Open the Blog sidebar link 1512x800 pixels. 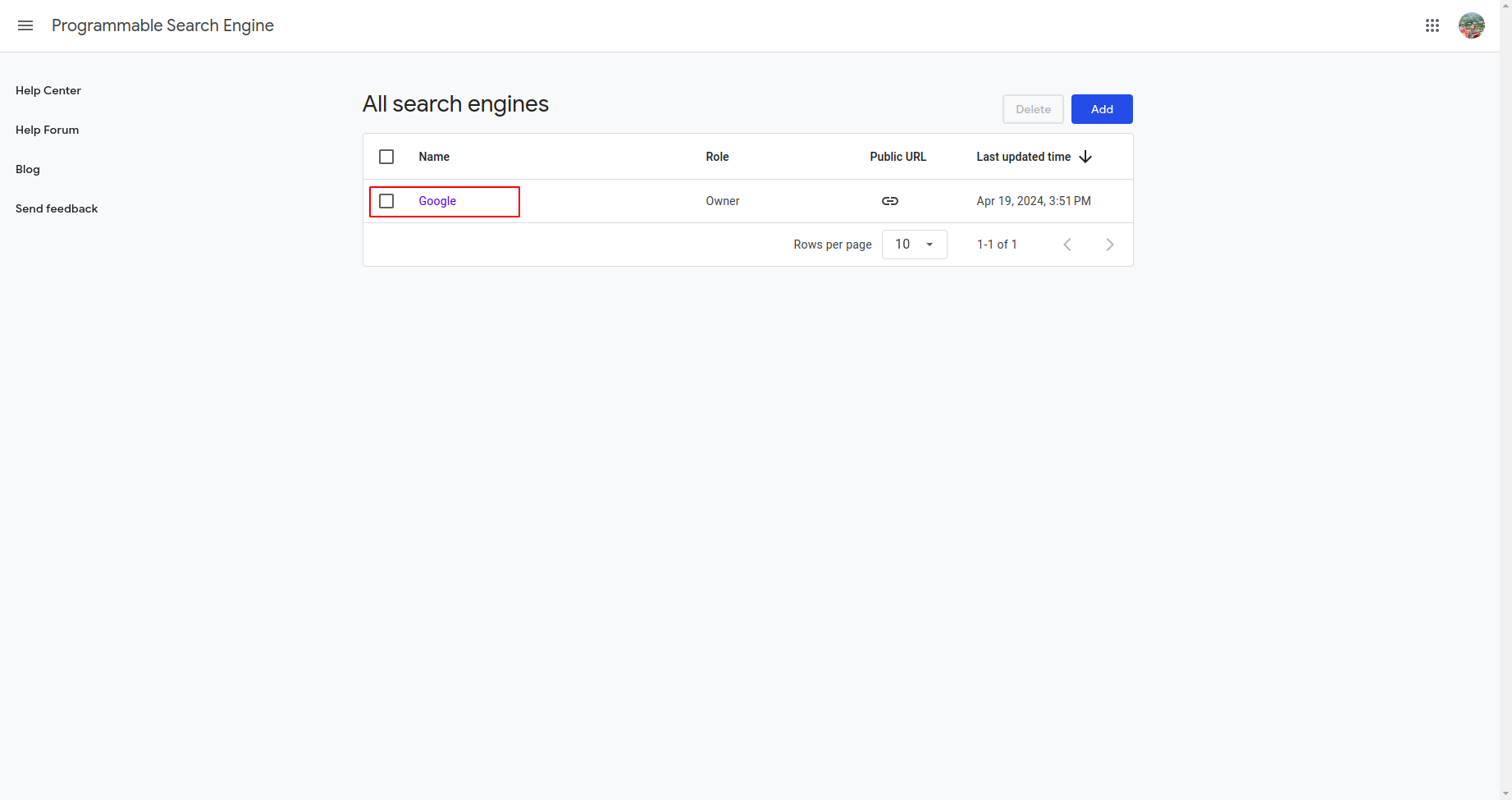click(x=28, y=169)
